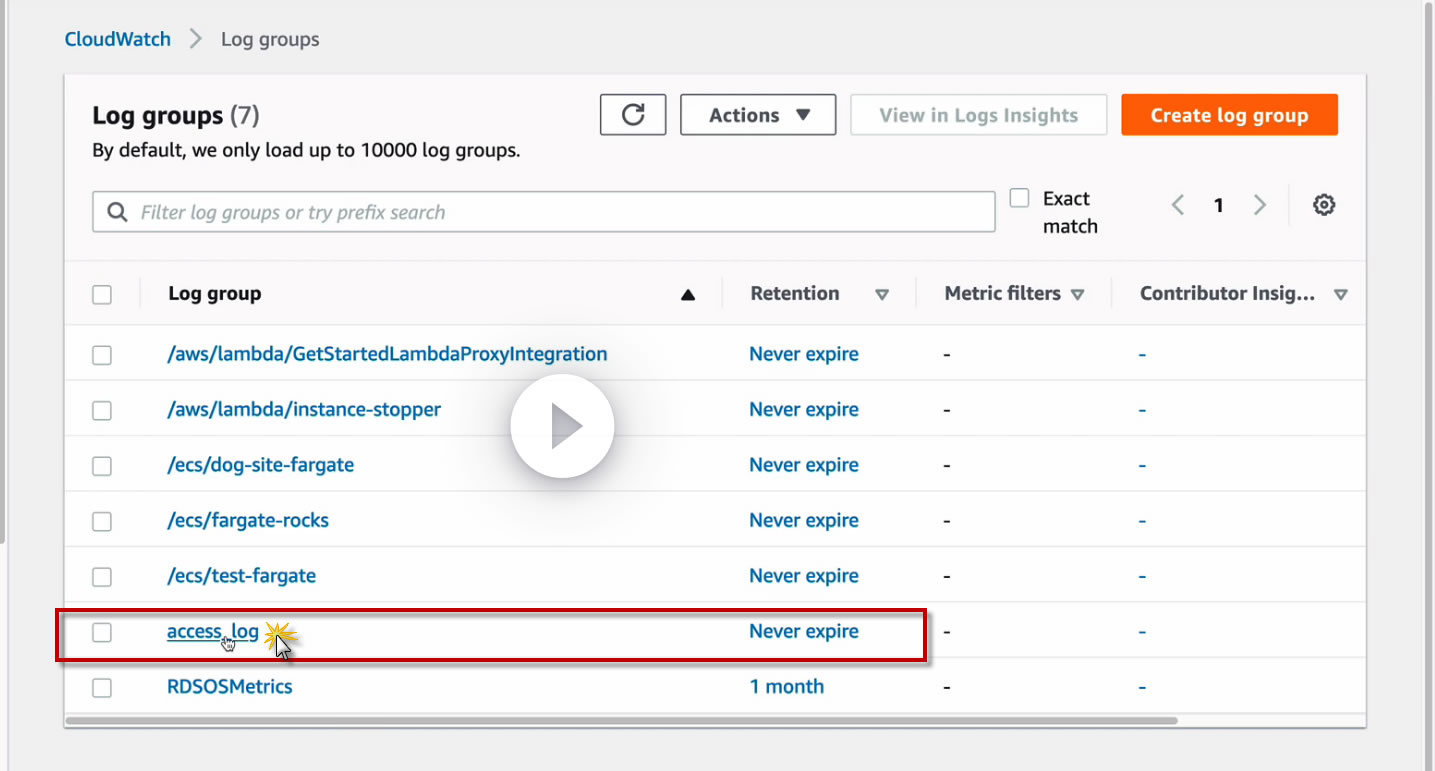Click the refresh log groups icon

633,115
